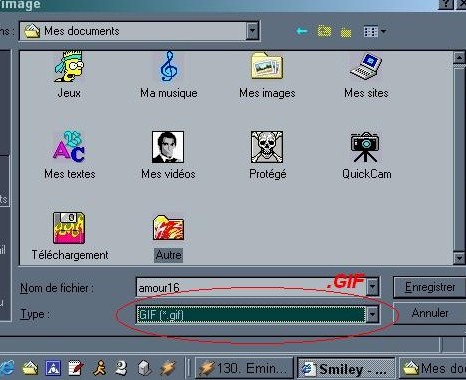This screenshot has width=466, height=380.
Task: Click the Enregistrer button
Action: click(x=429, y=287)
